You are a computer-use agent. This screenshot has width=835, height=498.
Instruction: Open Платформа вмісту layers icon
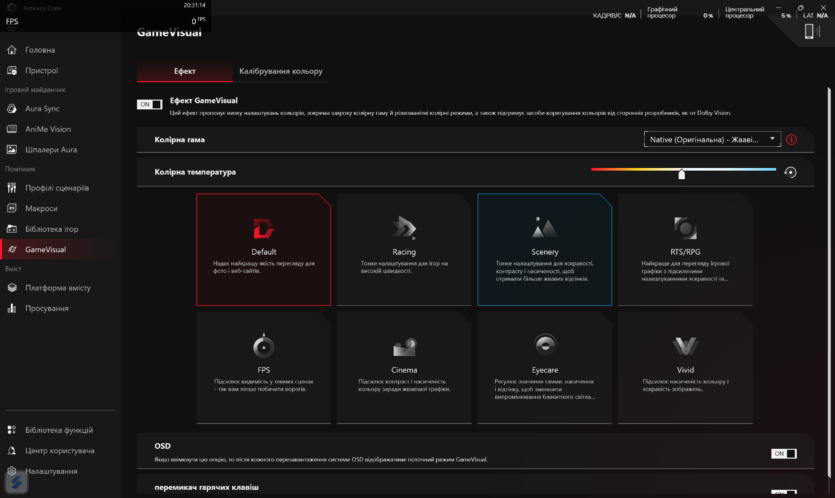tap(12, 288)
